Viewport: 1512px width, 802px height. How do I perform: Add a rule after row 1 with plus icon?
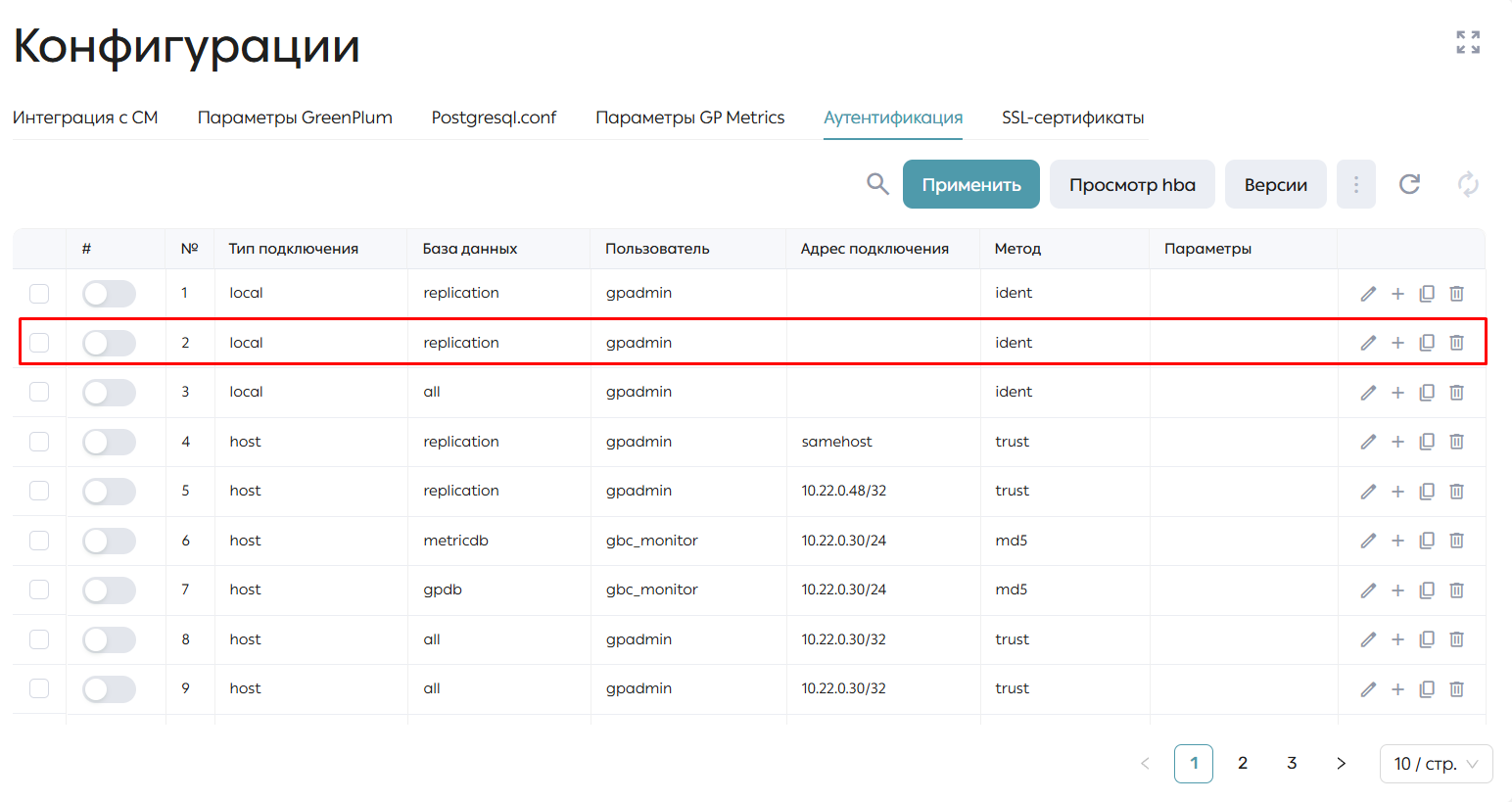1397,294
